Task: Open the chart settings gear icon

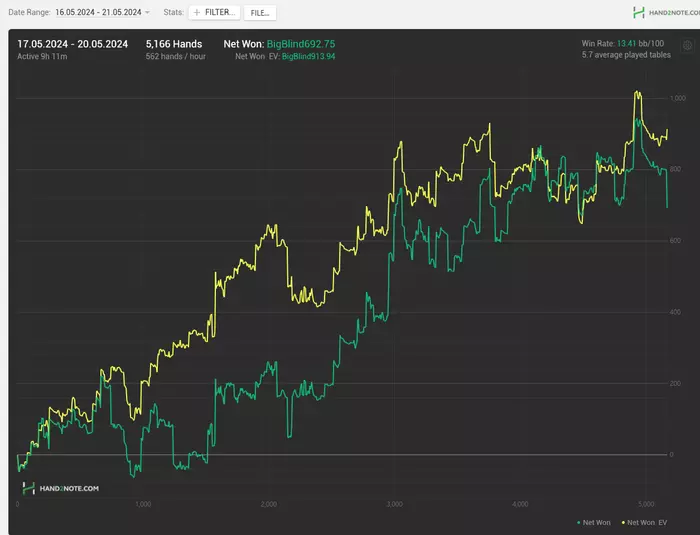Action: [688, 45]
